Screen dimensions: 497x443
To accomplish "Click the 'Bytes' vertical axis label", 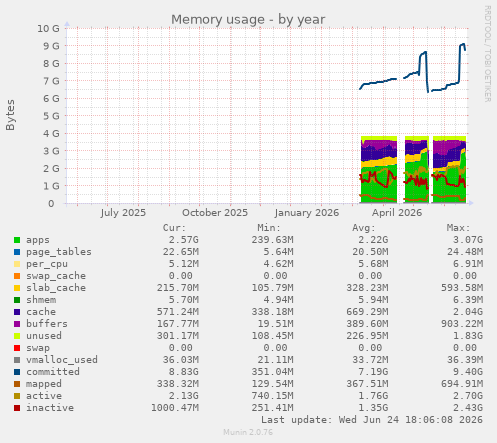I will click(10, 115).
